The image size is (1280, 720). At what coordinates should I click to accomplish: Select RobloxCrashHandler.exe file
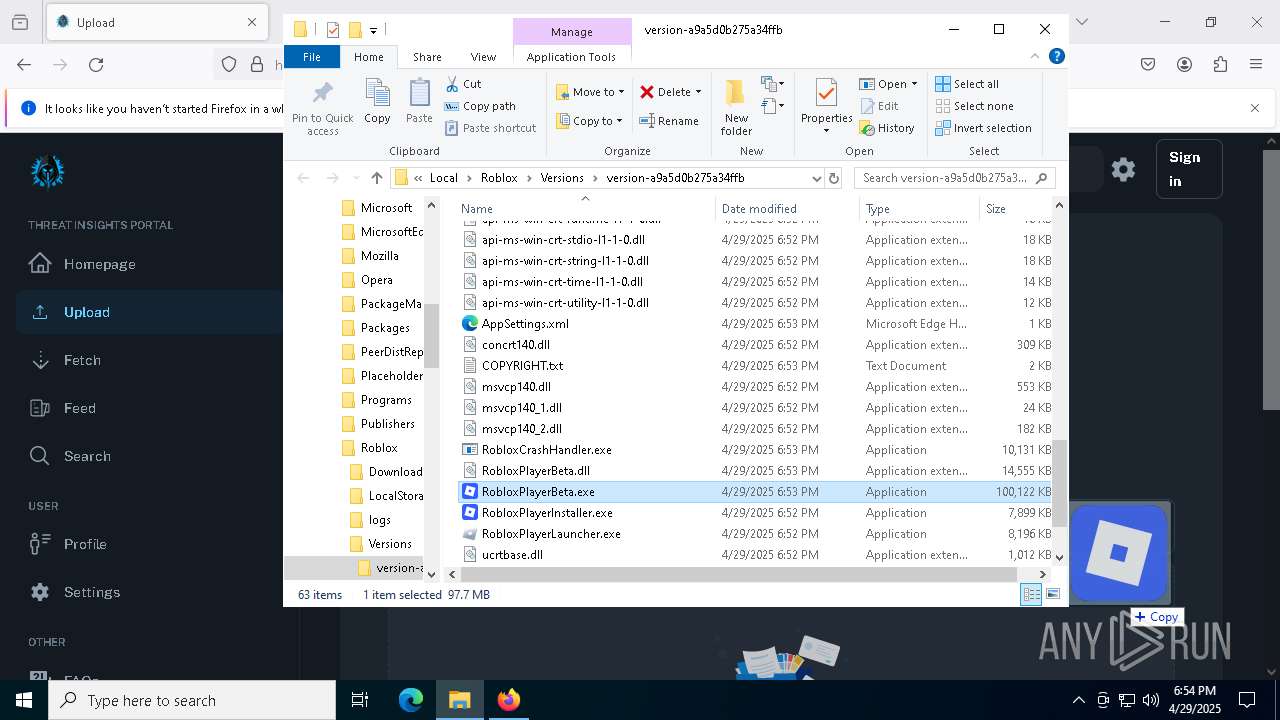pos(755,450)
